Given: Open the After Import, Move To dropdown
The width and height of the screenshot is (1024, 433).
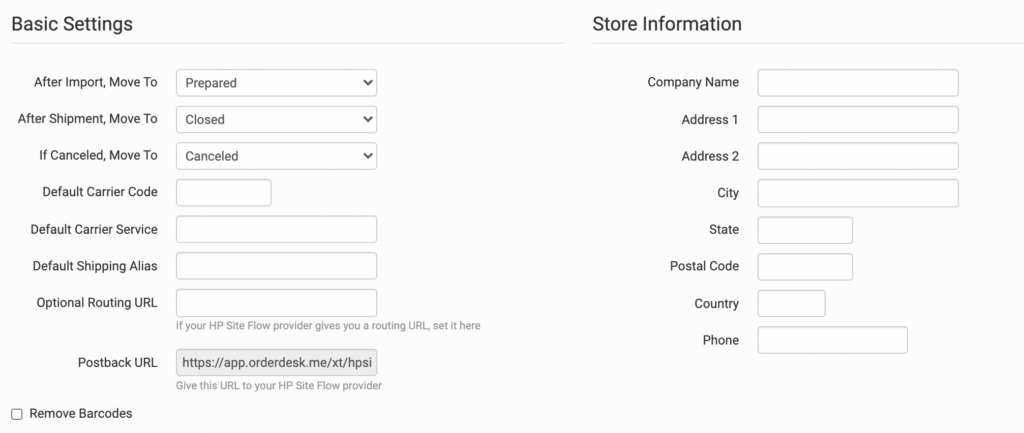Looking at the screenshot, I should 276,83.
